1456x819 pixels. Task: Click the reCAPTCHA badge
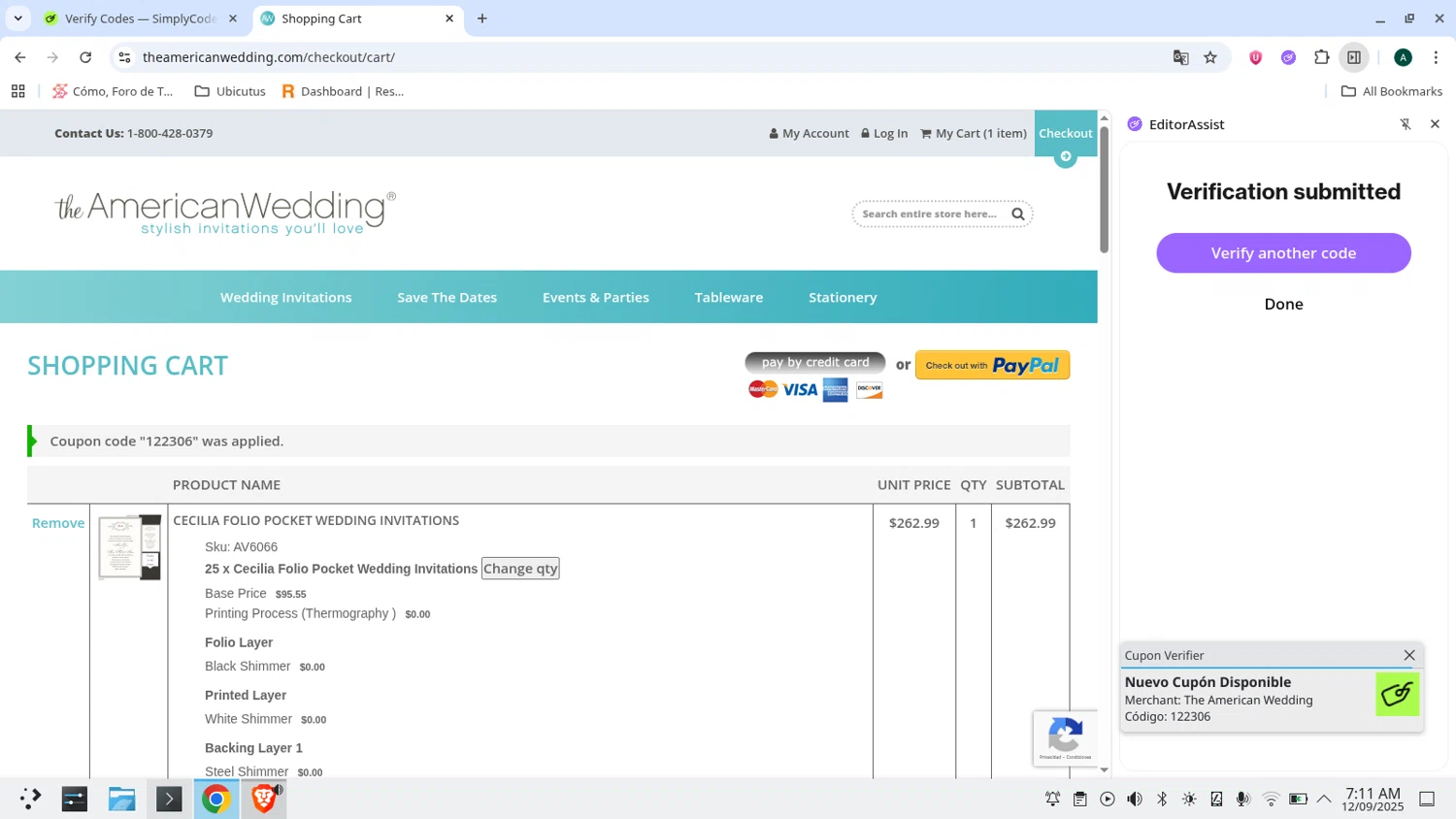[x=1065, y=738]
